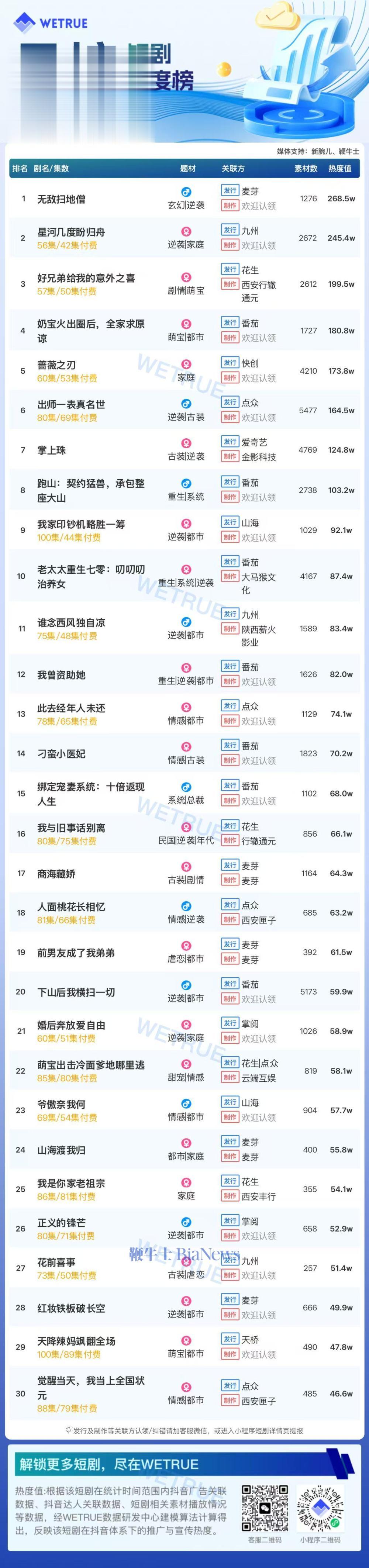The width and height of the screenshot is (369, 1568).
Task: Click the 发行 tag beside 麦芽 in row 1
Action: click(x=230, y=190)
